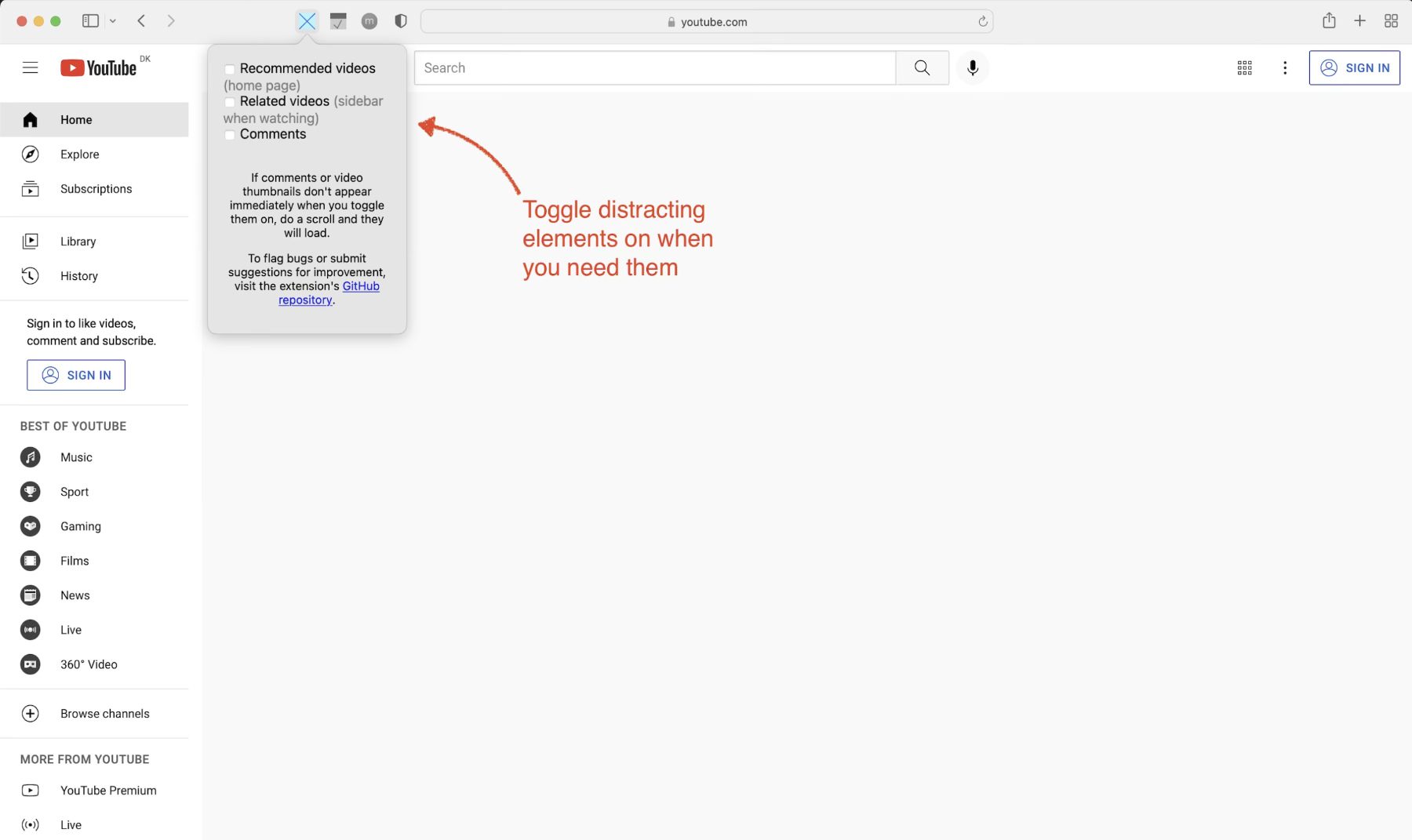Open the YouTube apps grid icon

click(1244, 68)
